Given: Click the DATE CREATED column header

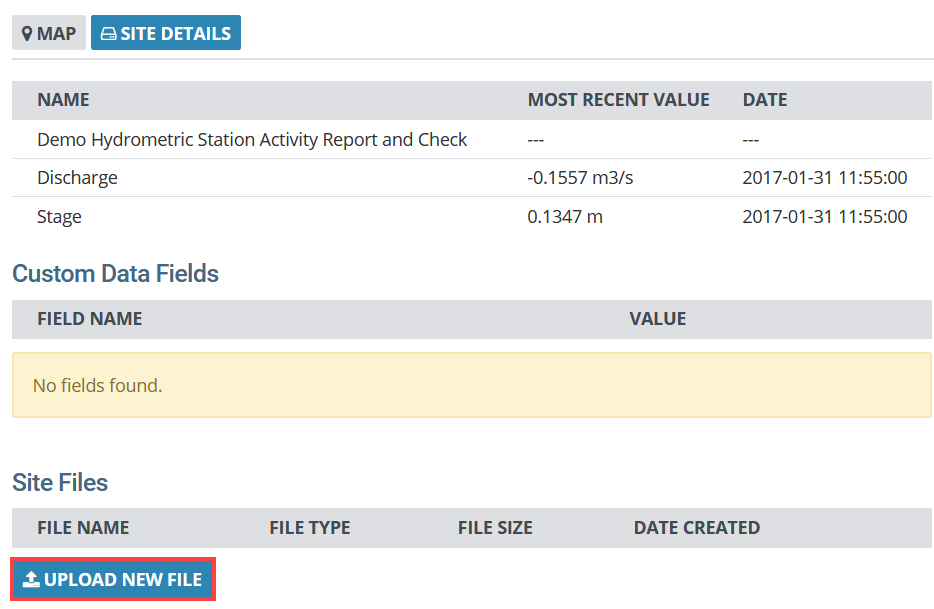Looking at the screenshot, I should (697, 528).
